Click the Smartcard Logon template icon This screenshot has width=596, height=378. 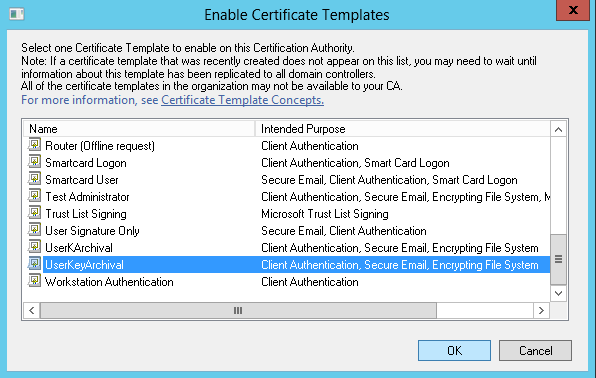34,162
